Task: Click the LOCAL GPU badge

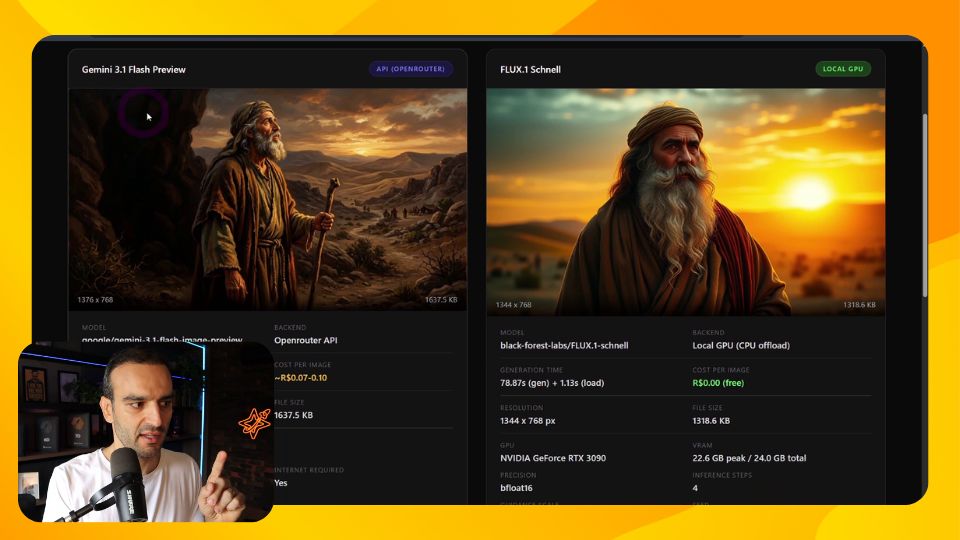Action: tap(842, 69)
